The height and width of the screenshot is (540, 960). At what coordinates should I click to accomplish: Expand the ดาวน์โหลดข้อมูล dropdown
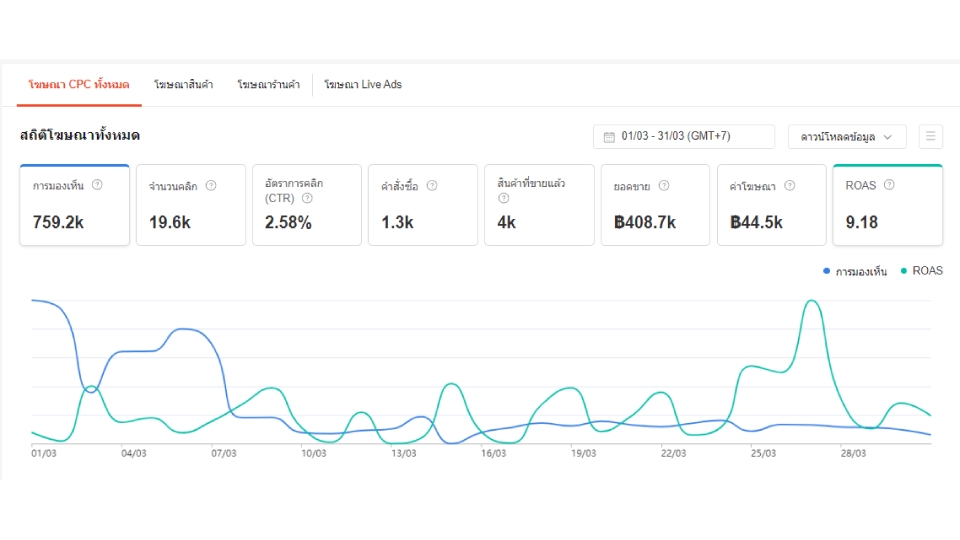pyautogui.click(x=847, y=137)
